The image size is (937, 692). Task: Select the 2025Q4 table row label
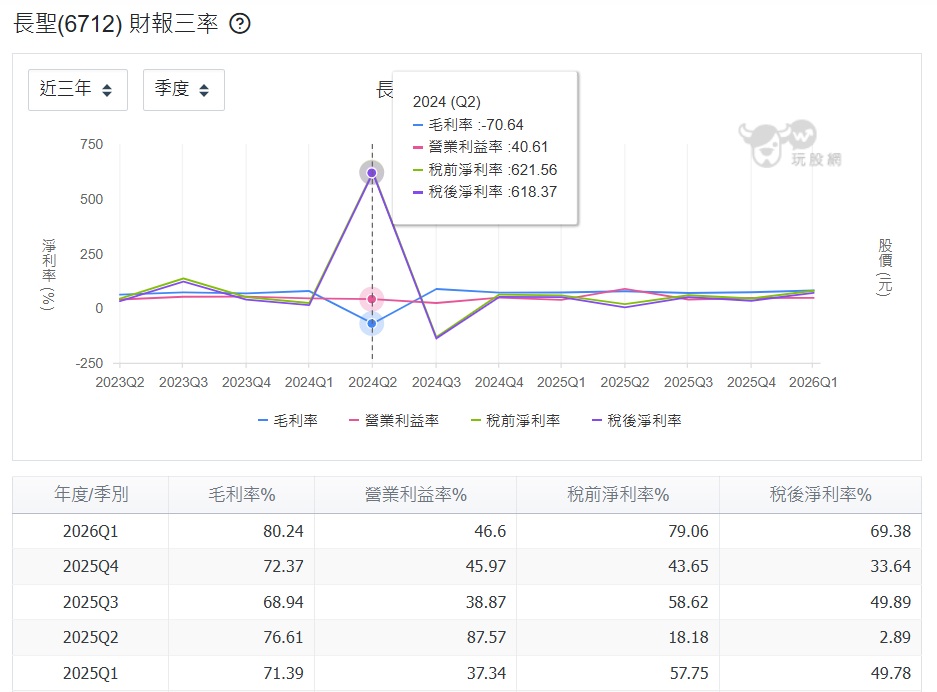[x=91, y=567]
